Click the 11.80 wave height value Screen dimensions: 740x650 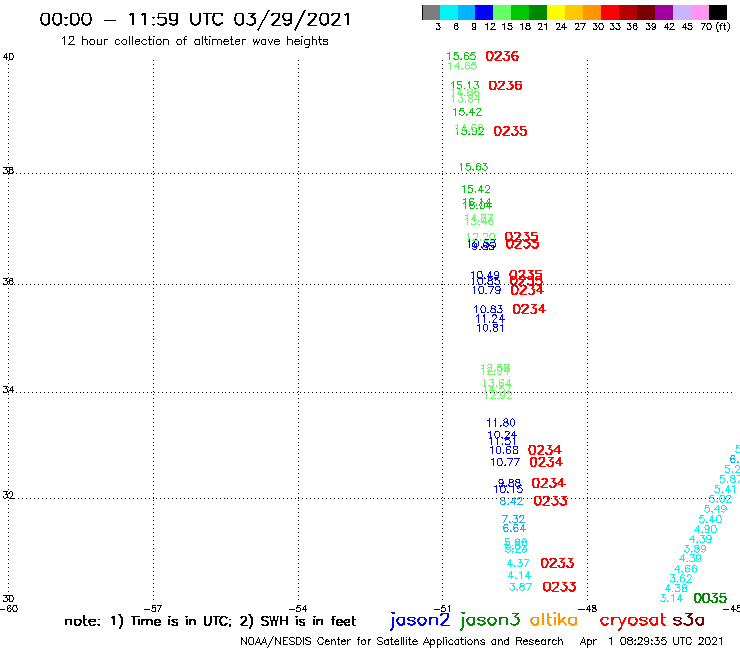(x=501, y=423)
